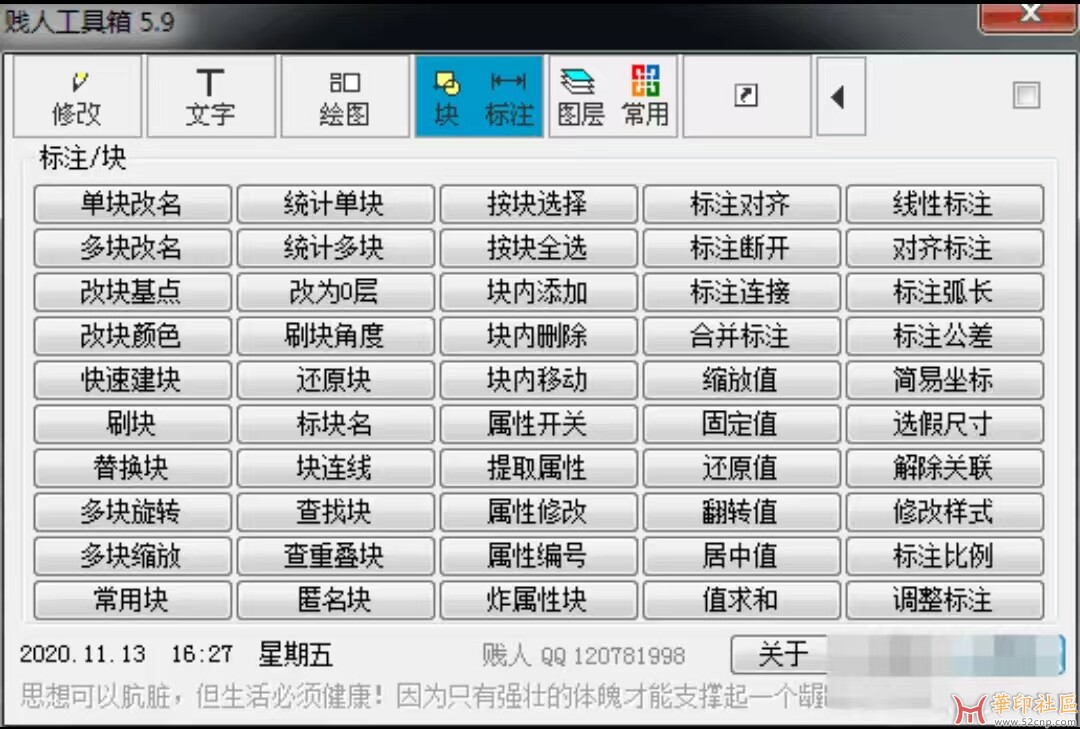Select the 标注 (Dimension) icon tab

[509, 97]
